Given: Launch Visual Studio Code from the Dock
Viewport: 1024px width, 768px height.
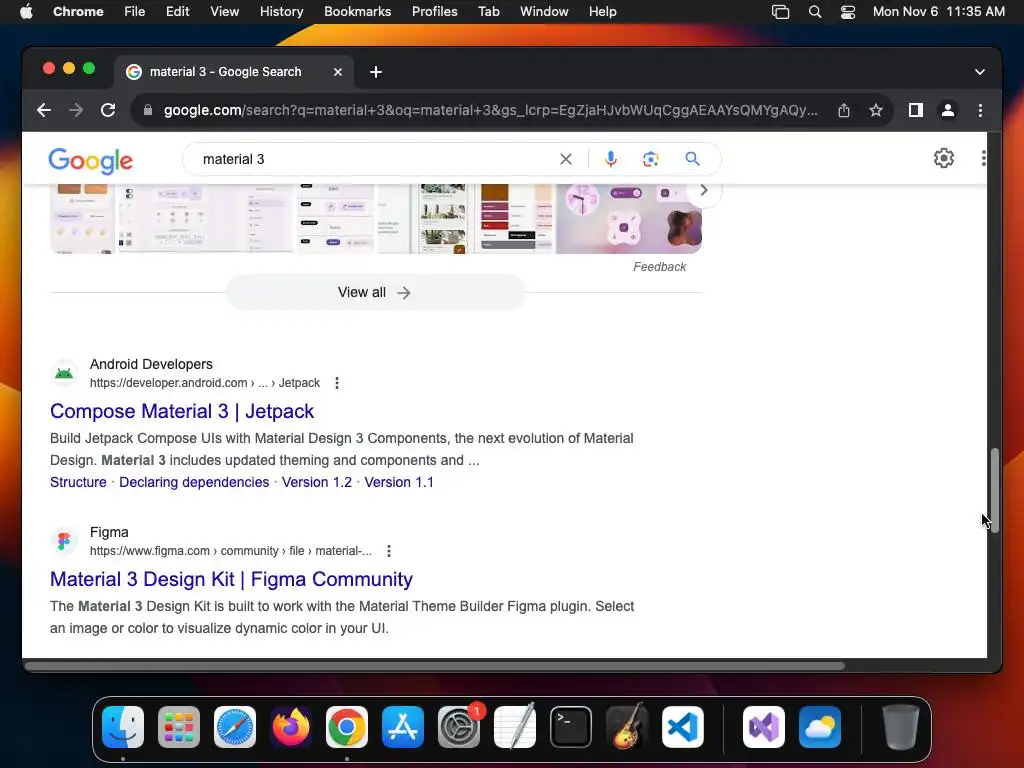Looking at the screenshot, I should (682, 727).
